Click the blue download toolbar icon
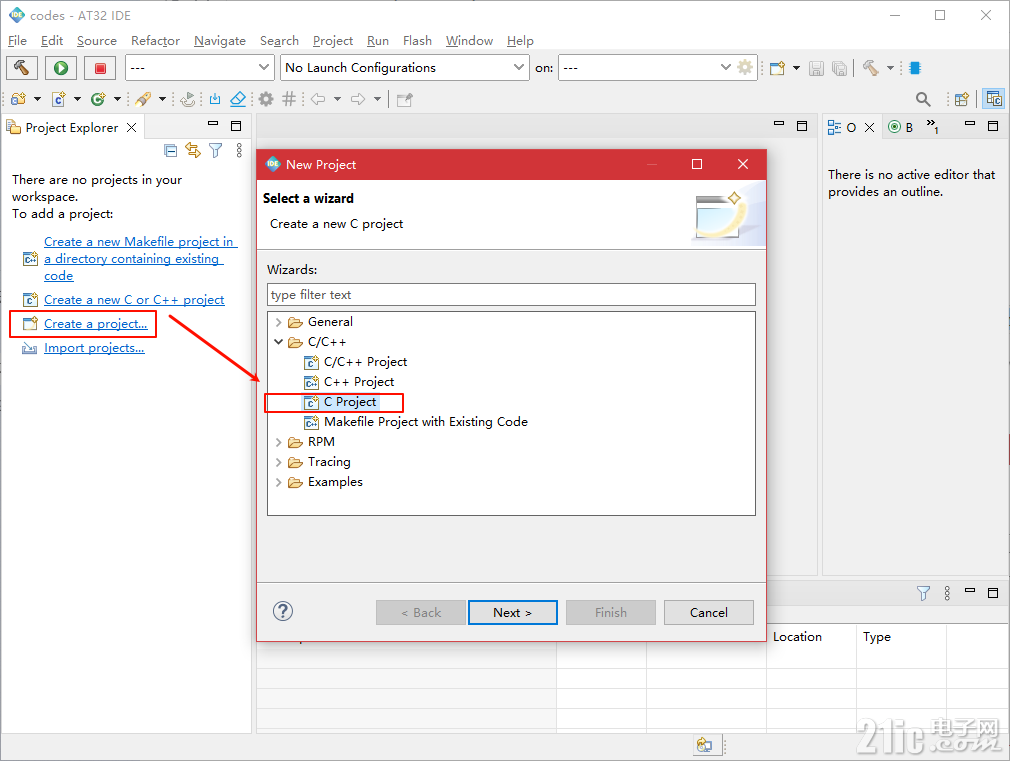The height and width of the screenshot is (761, 1010). tap(215, 99)
